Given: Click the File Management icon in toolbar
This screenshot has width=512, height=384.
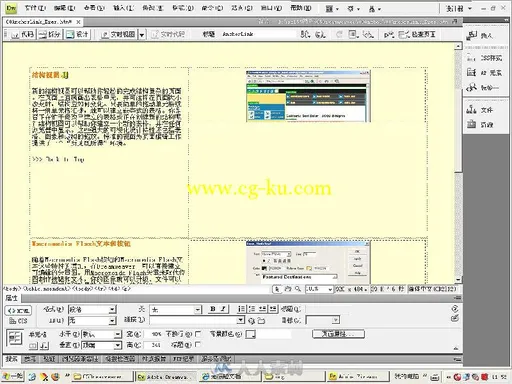Looking at the screenshot, I should (305, 34).
